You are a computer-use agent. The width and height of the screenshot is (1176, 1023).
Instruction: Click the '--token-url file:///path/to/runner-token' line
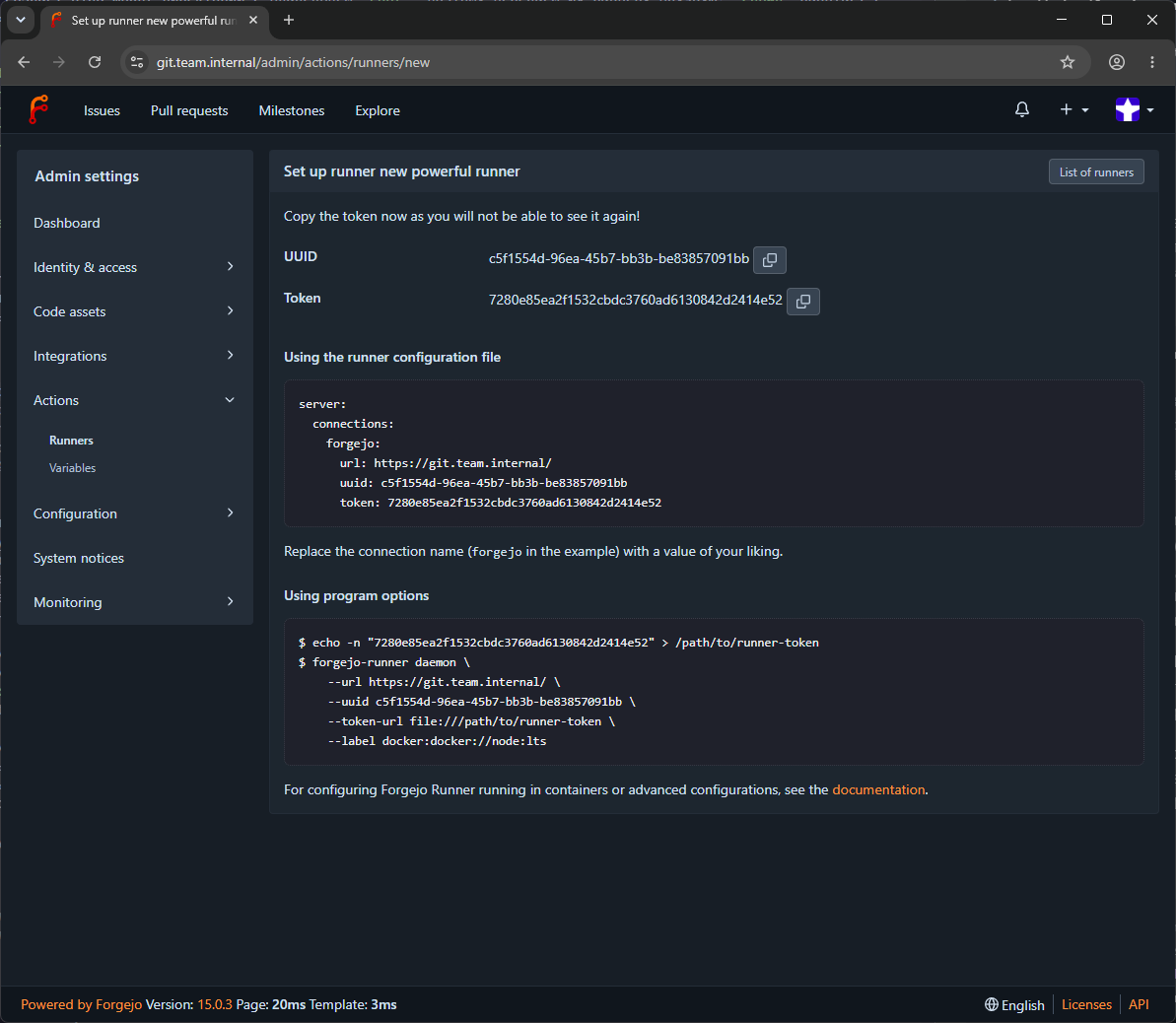click(471, 721)
